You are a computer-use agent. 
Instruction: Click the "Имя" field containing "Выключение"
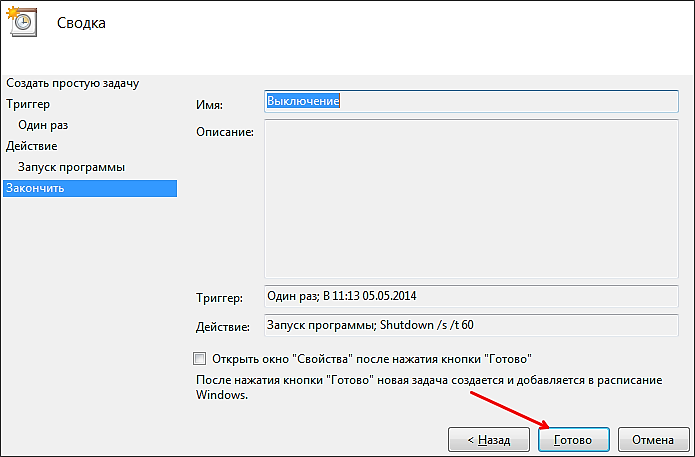point(470,101)
